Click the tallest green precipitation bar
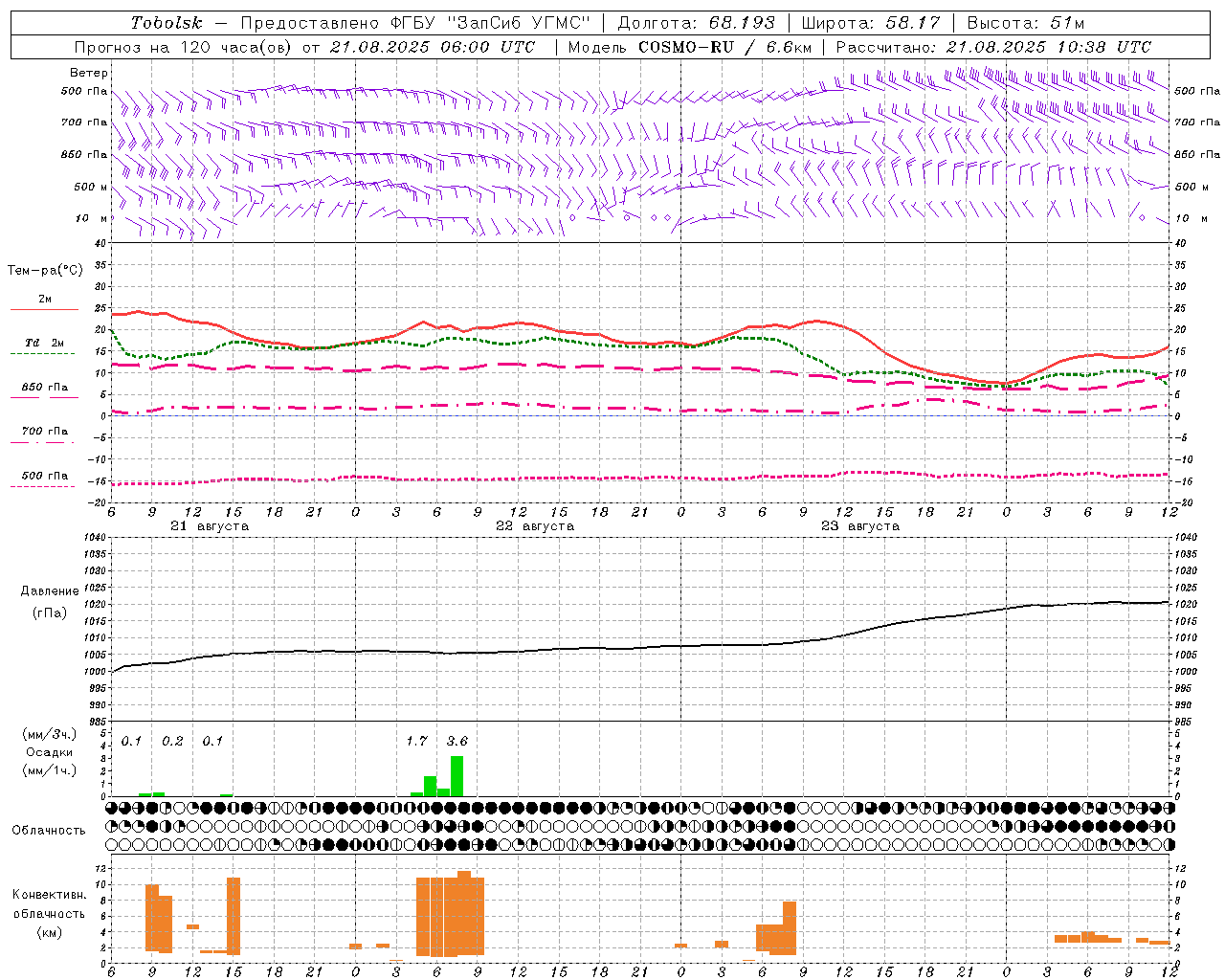Screen dimensions: 1225x980 [457, 776]
